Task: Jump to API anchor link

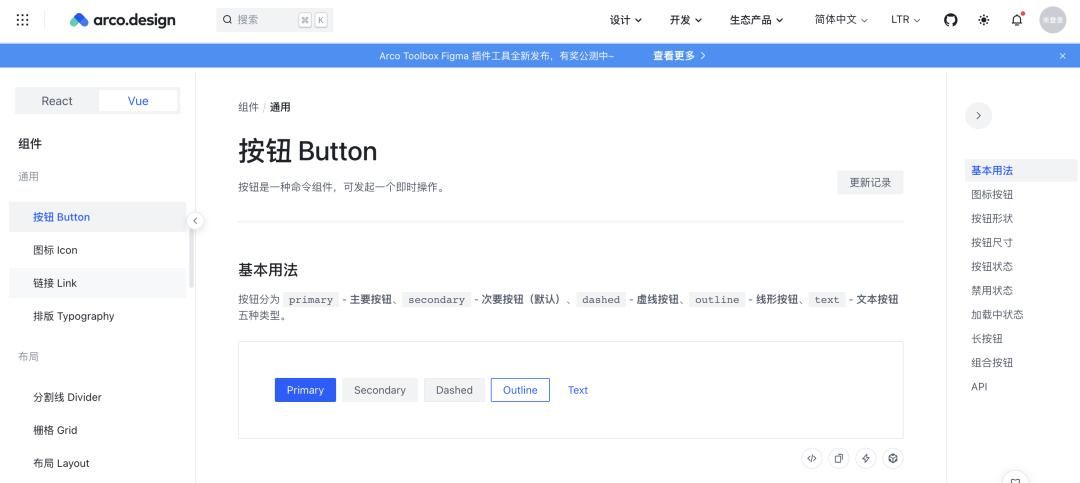Action: point(979,387)
